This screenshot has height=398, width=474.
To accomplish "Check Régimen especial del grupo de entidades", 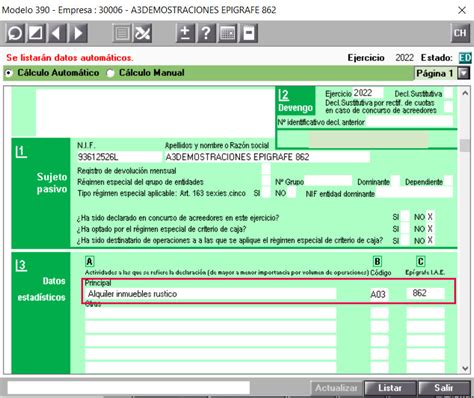I will click(266, 181).
